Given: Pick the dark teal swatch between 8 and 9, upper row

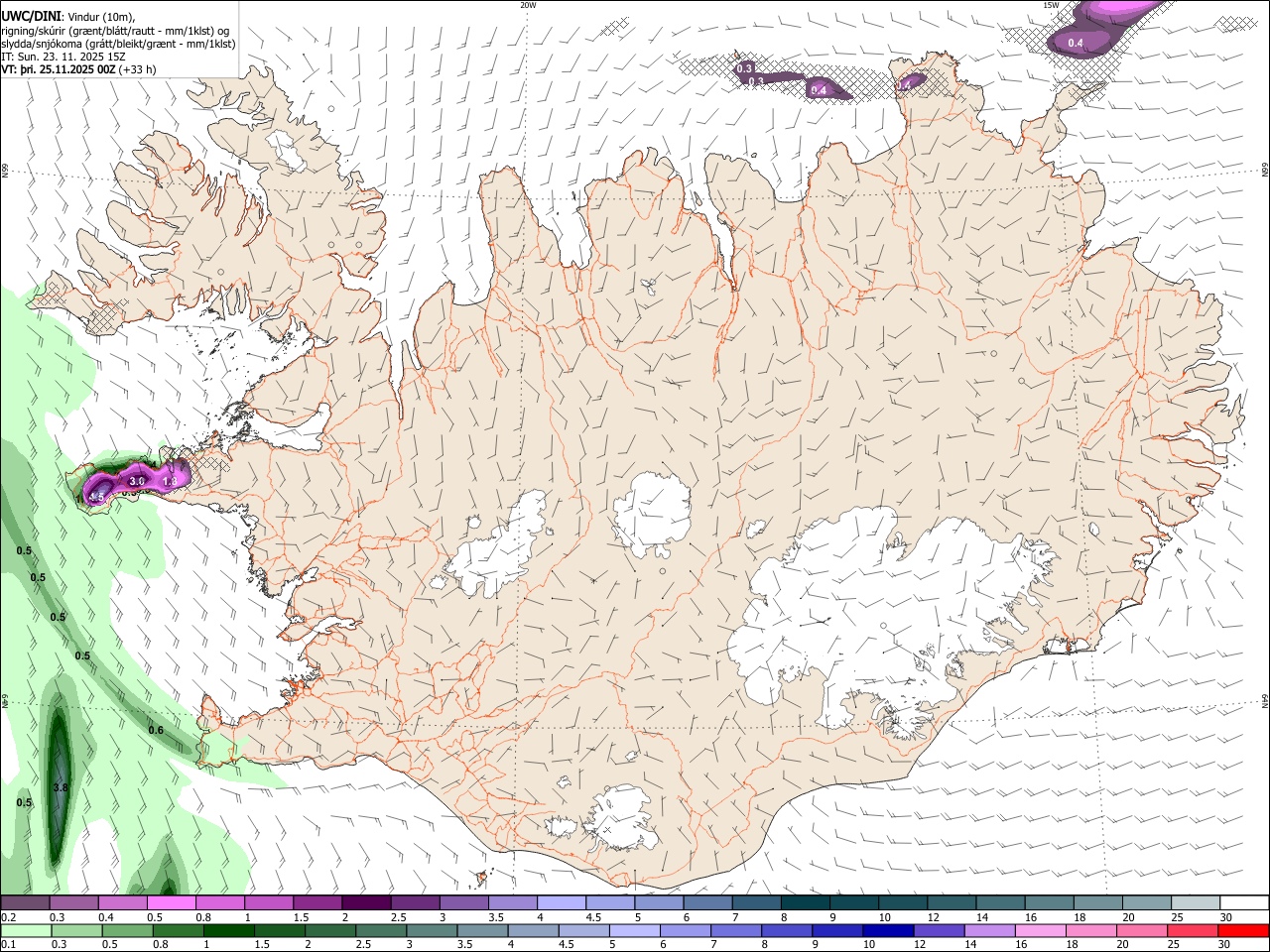Looking at the screenshot, I should click(805, 903).
